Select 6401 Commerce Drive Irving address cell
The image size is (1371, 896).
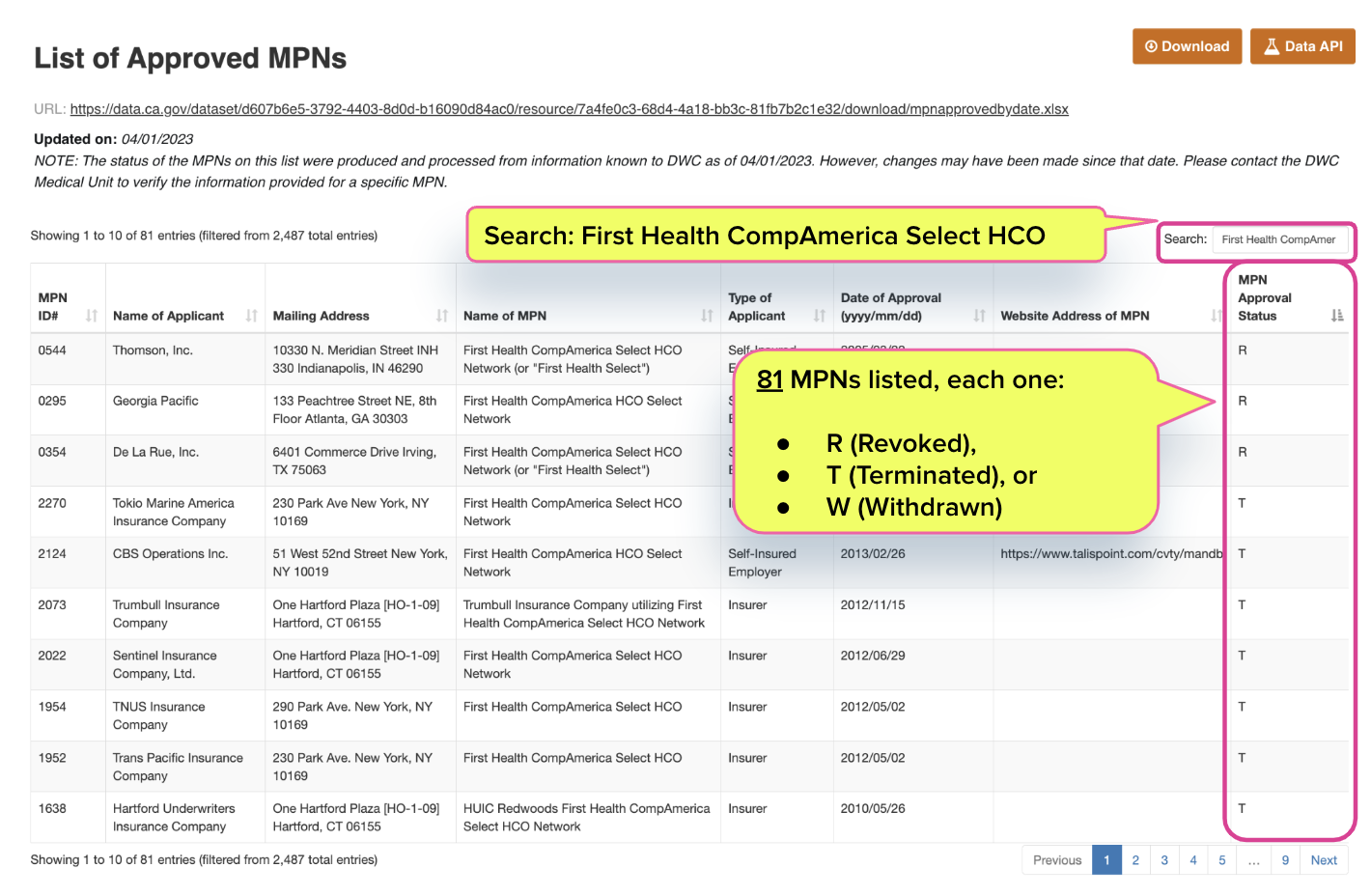pyautogui.click(x=360, y=461)
